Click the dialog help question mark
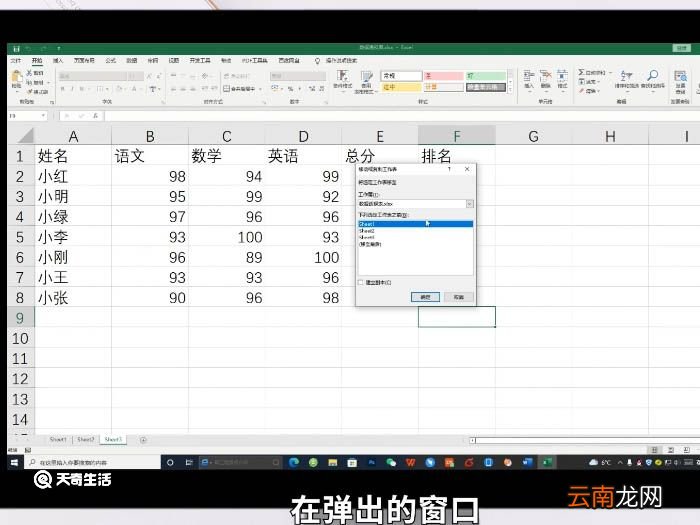This screenshot has height=525, width=700. coord(450,169)
